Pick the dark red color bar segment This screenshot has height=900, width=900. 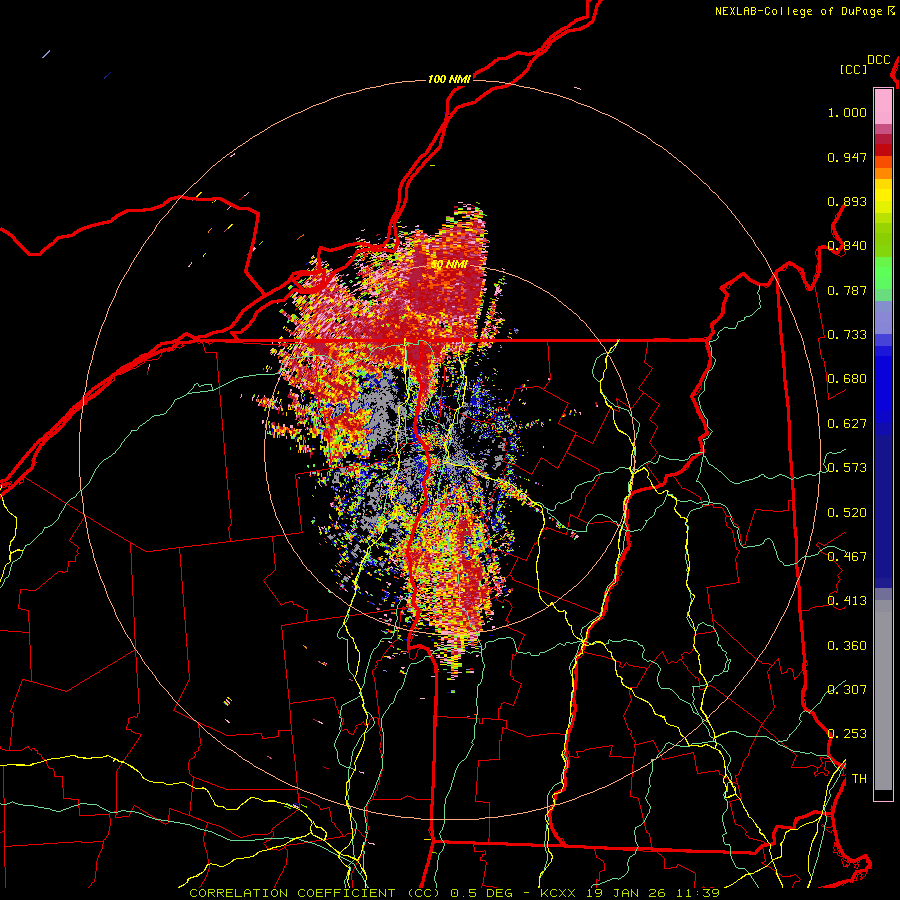click(x=883, y=150)
